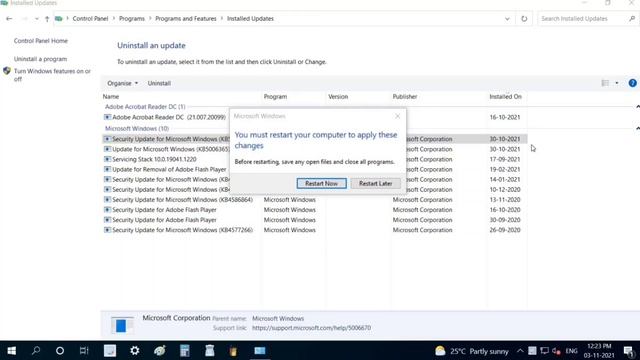Select Servicing Stack 10.0.19041.1220 row

[154, 159]
